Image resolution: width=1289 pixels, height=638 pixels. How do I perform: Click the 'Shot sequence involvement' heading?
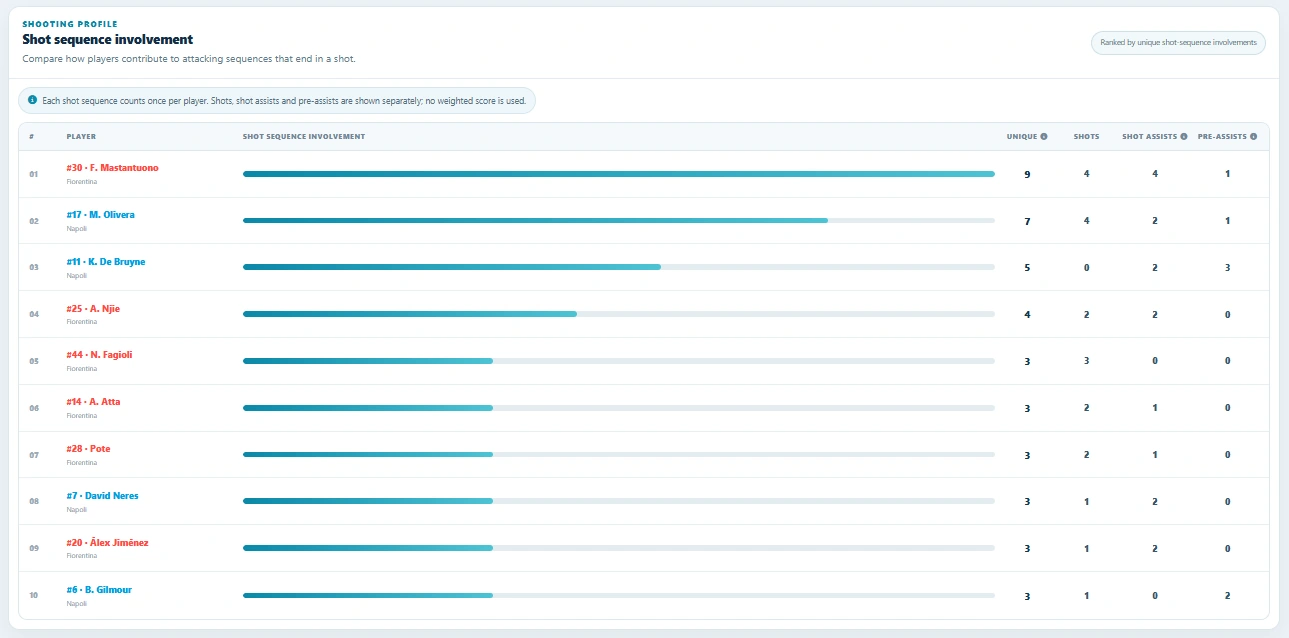tap(108, 40)
